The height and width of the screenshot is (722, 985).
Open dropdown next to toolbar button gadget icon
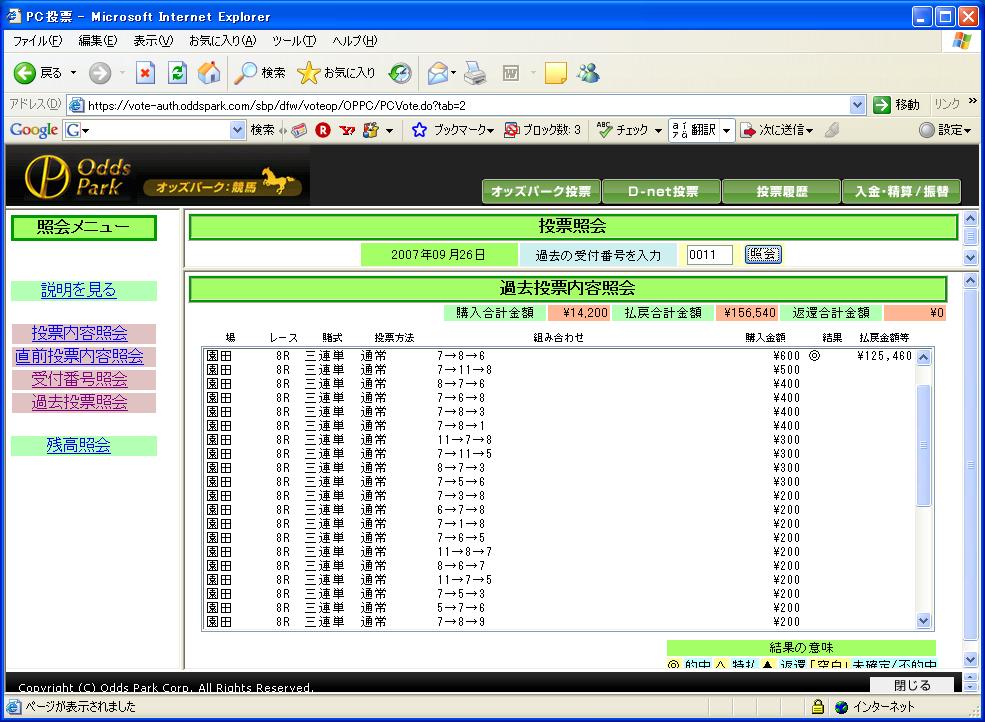(x=389, y=130)
